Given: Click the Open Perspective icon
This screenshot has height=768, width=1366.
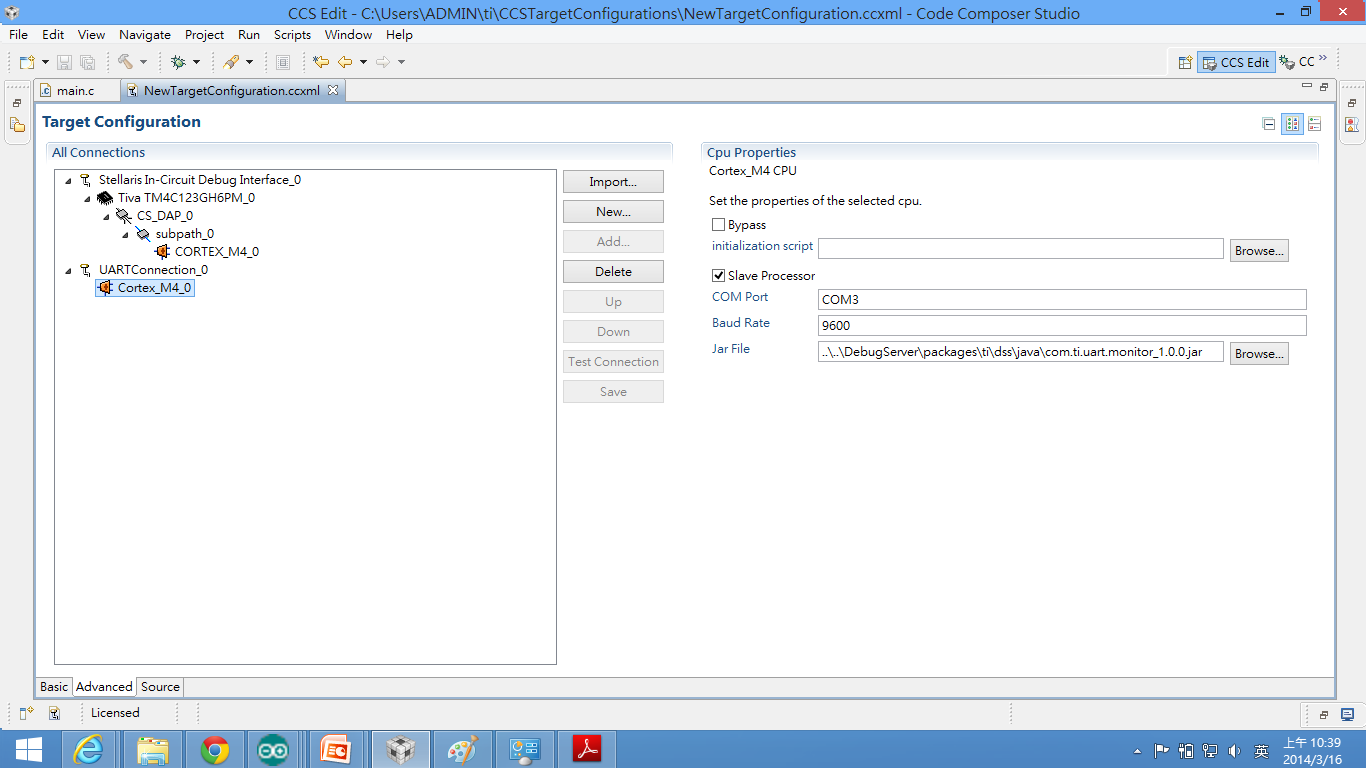Looking at the screenshot, I should 1185,62.
